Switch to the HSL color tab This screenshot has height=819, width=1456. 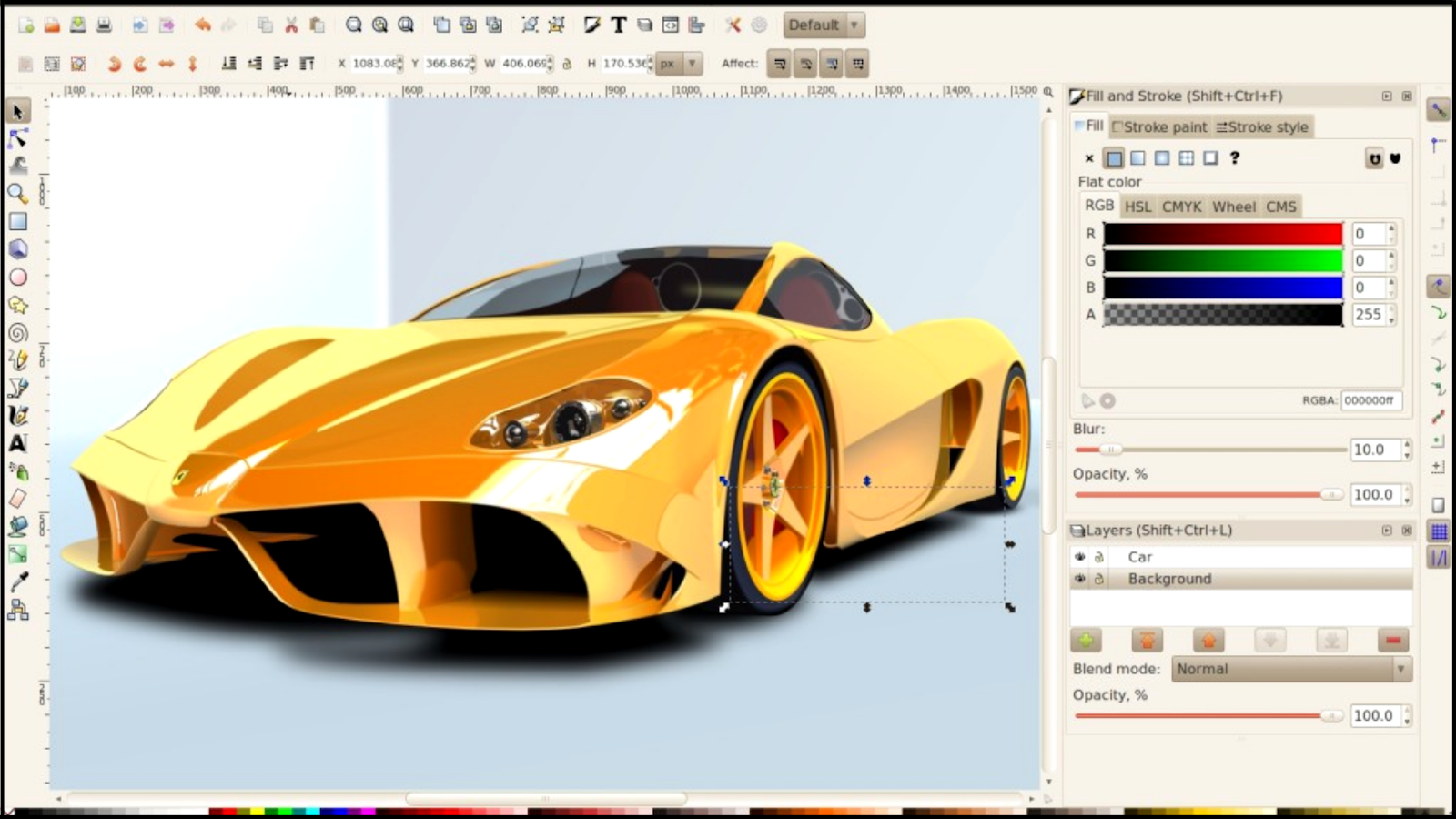1137,207
